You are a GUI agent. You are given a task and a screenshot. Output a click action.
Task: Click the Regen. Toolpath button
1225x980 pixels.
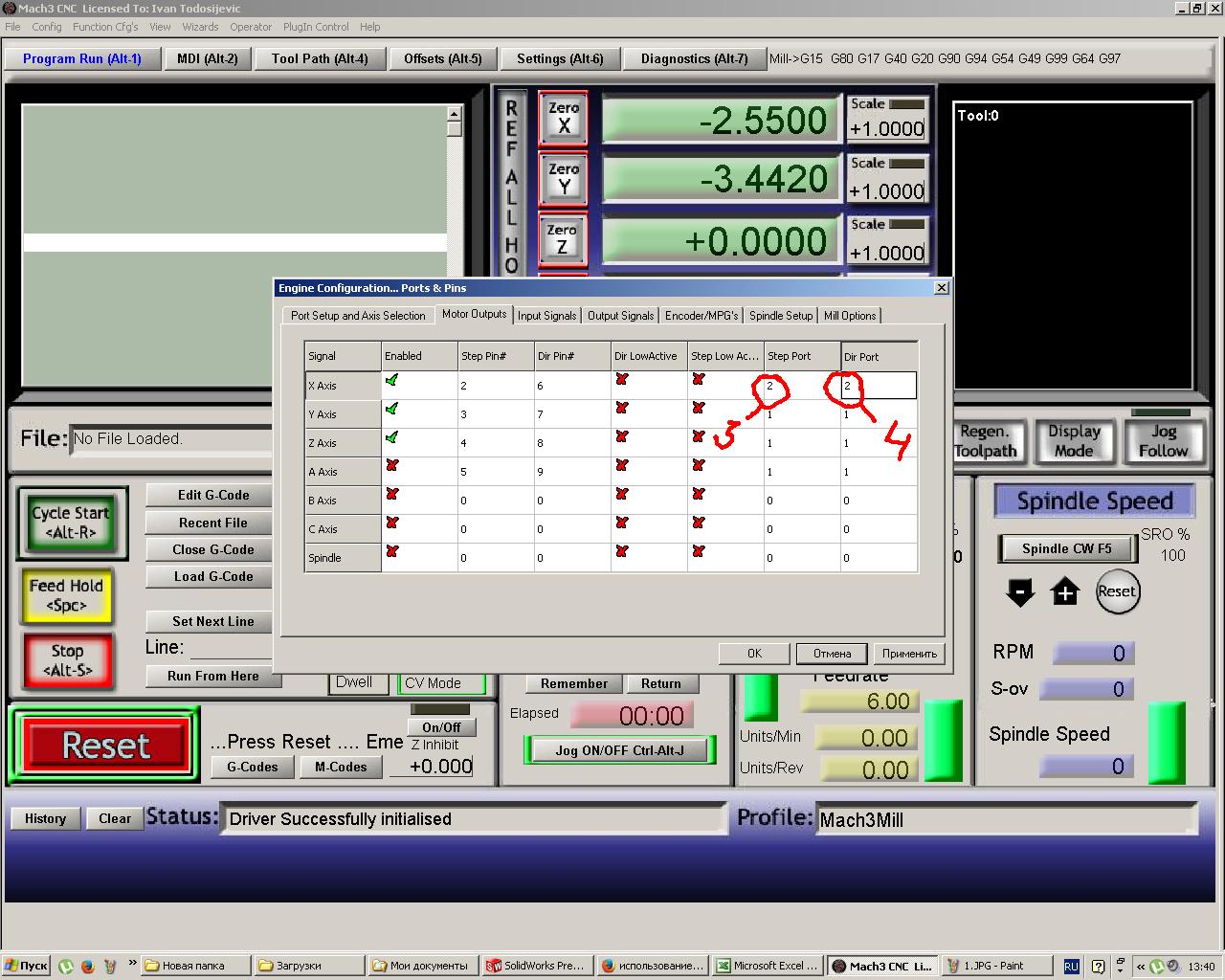[989, 441]
